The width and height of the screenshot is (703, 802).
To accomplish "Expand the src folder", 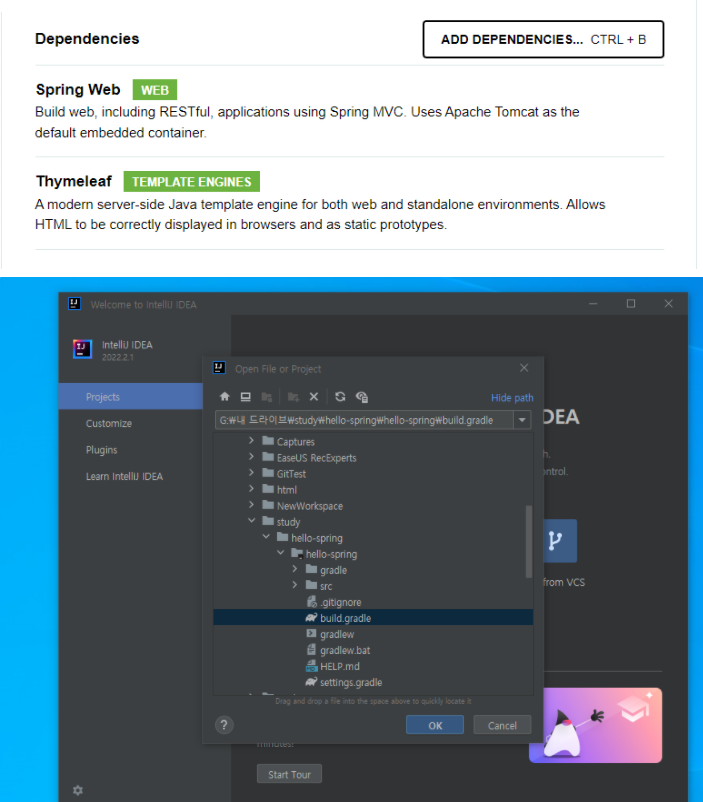I will tap(295, 585).
